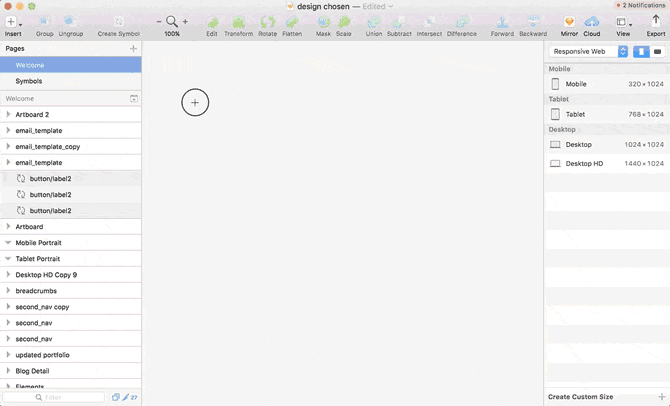Choose the Desktop HD 1440×1024 preset
The width and height of the screenshot is (670, 406).
click(x=584, y=163)
